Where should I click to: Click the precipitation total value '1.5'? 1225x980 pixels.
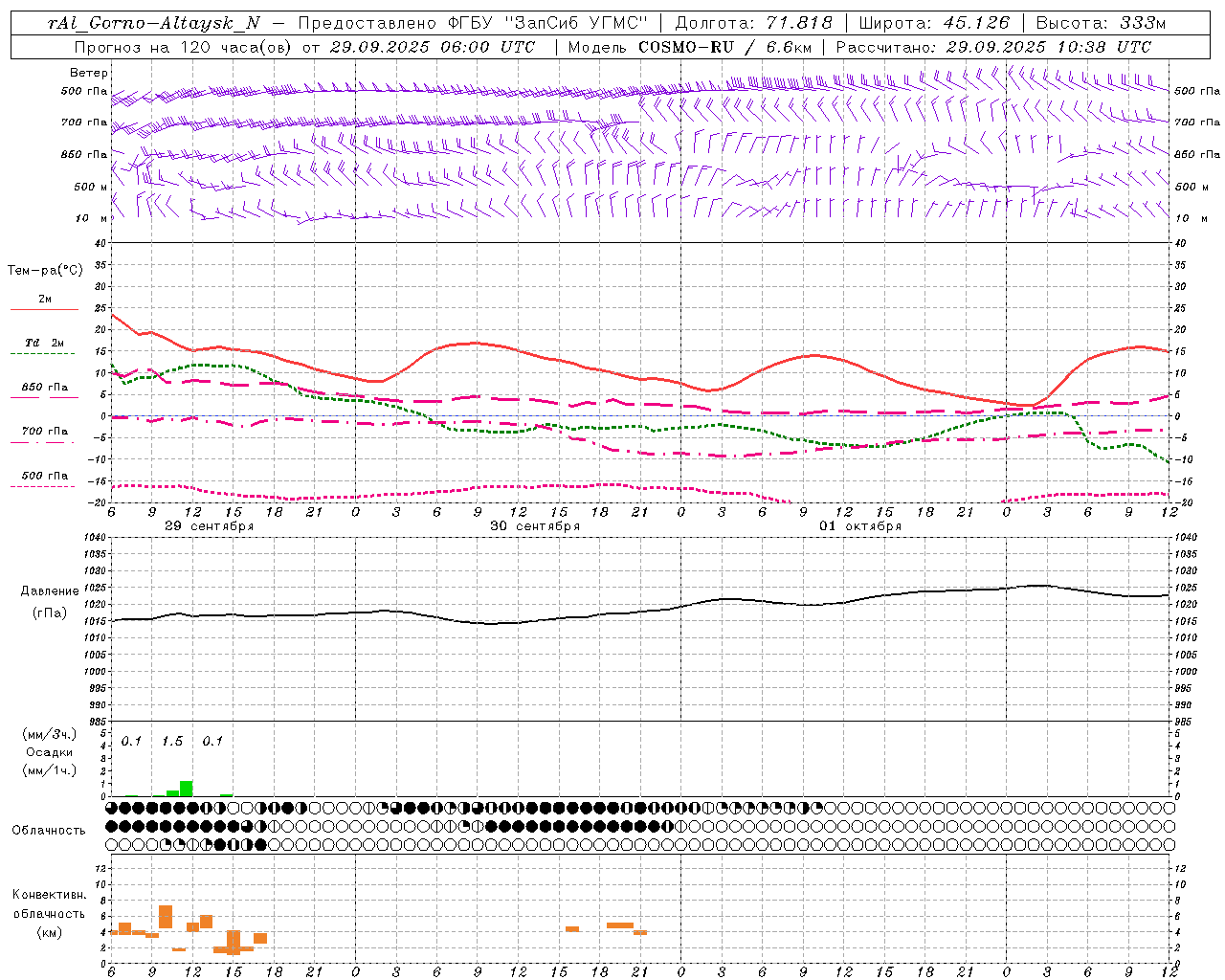[172, 741]
